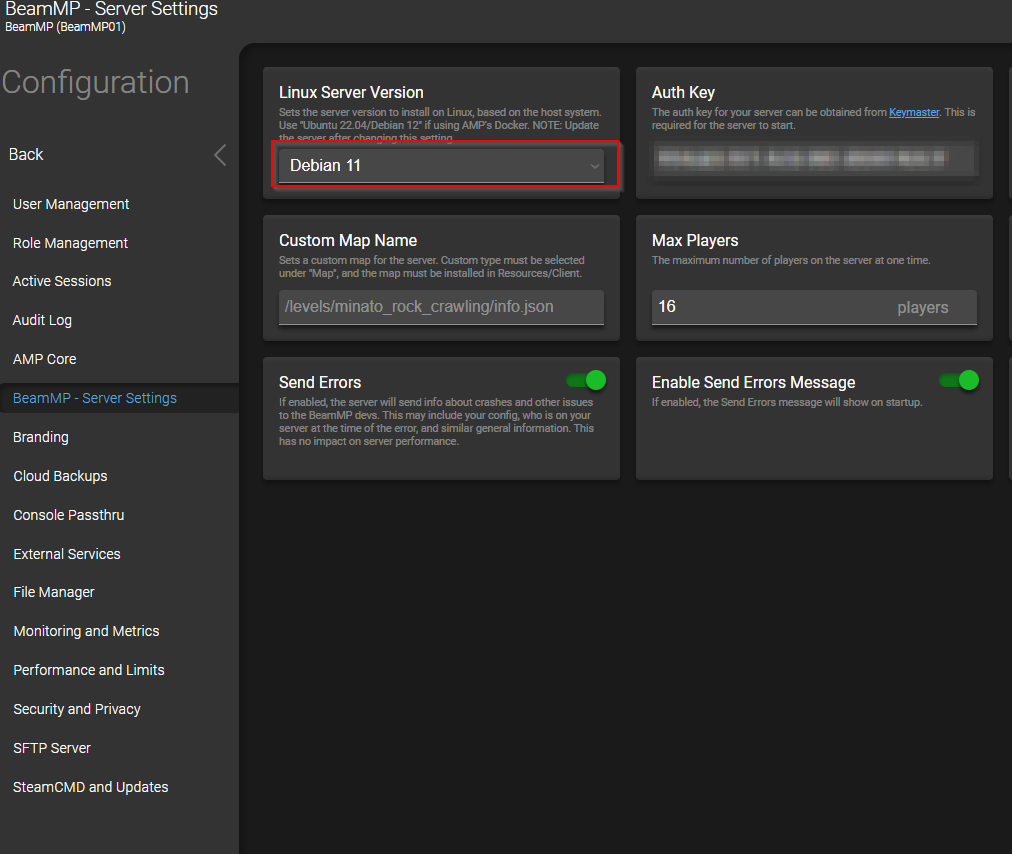Open Console Passthru settings
Screen dimensions: 1012x854
coord(69,515)
